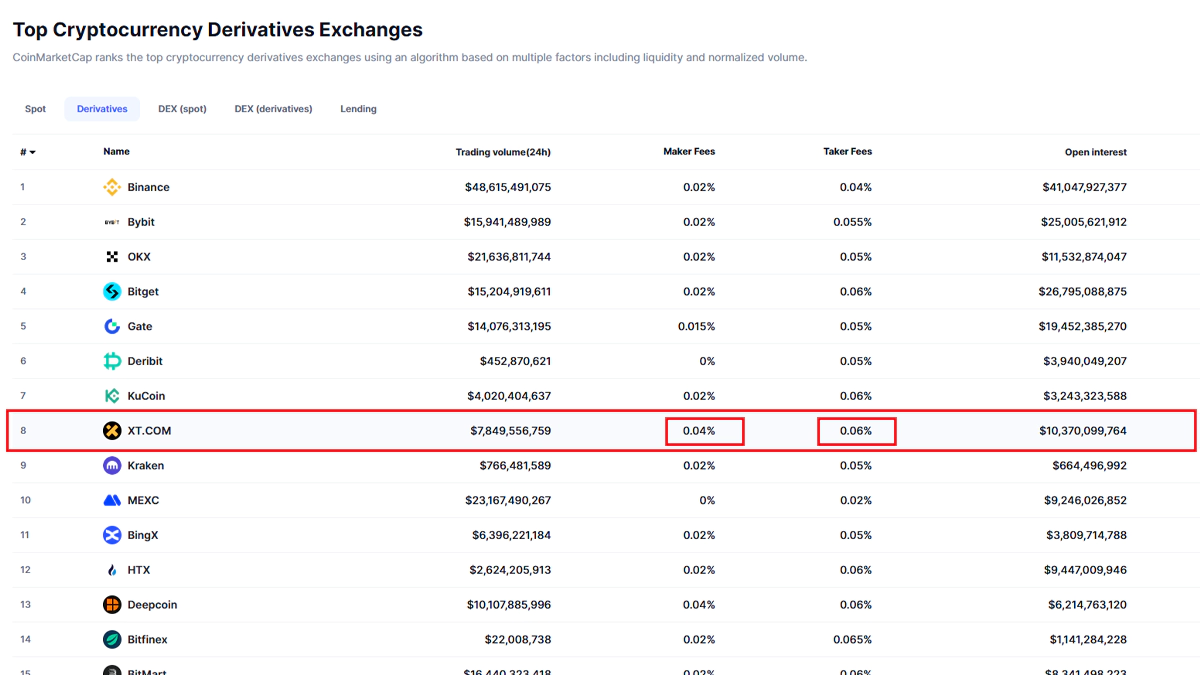The height and width of the screenshot is (675, 1200).
Task: Click BingX trading volume $6,396,221,184
Action: pos(511,535)
